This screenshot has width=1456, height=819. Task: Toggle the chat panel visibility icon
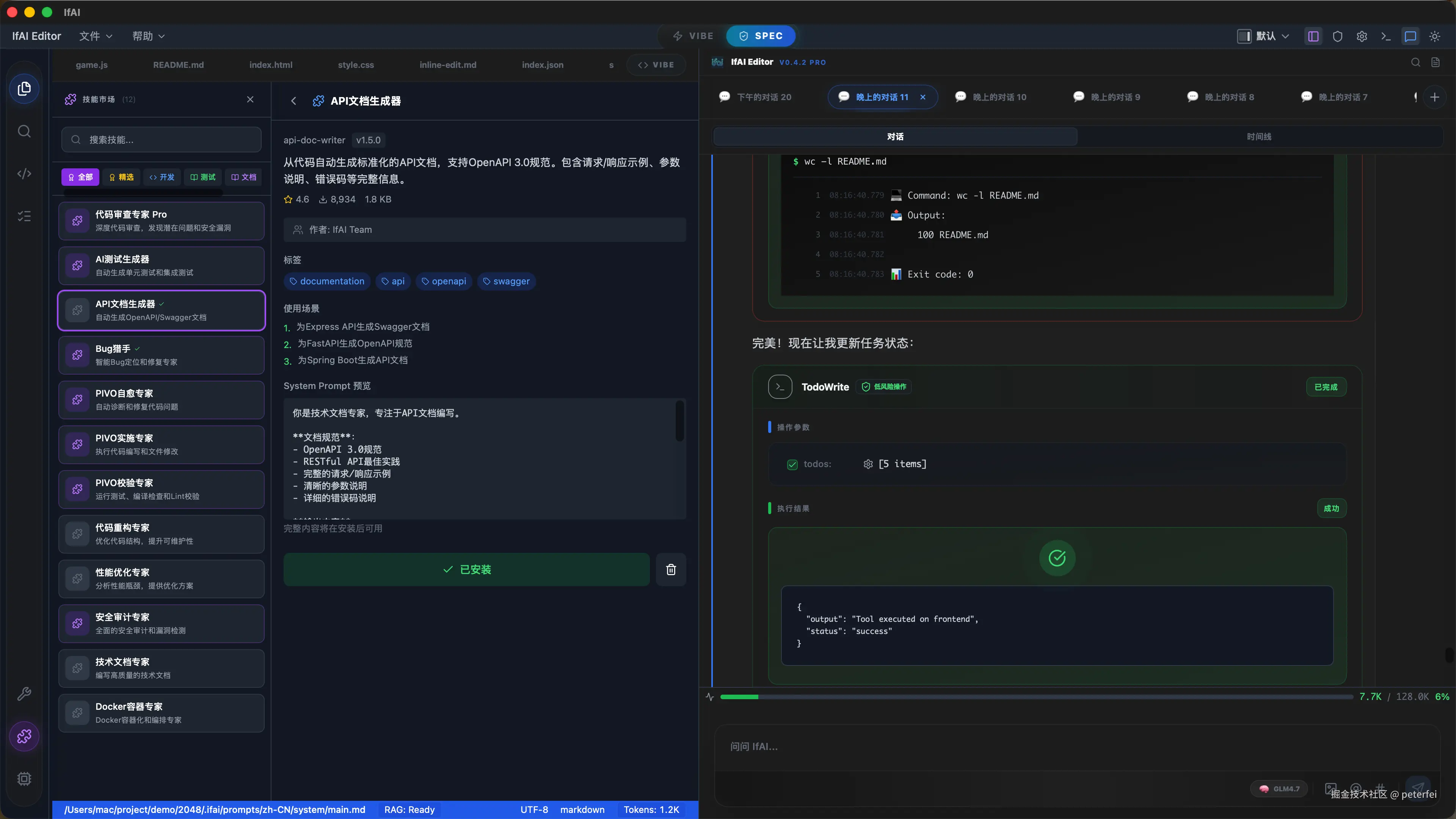pyautogui.click(x=1410, y=36)
